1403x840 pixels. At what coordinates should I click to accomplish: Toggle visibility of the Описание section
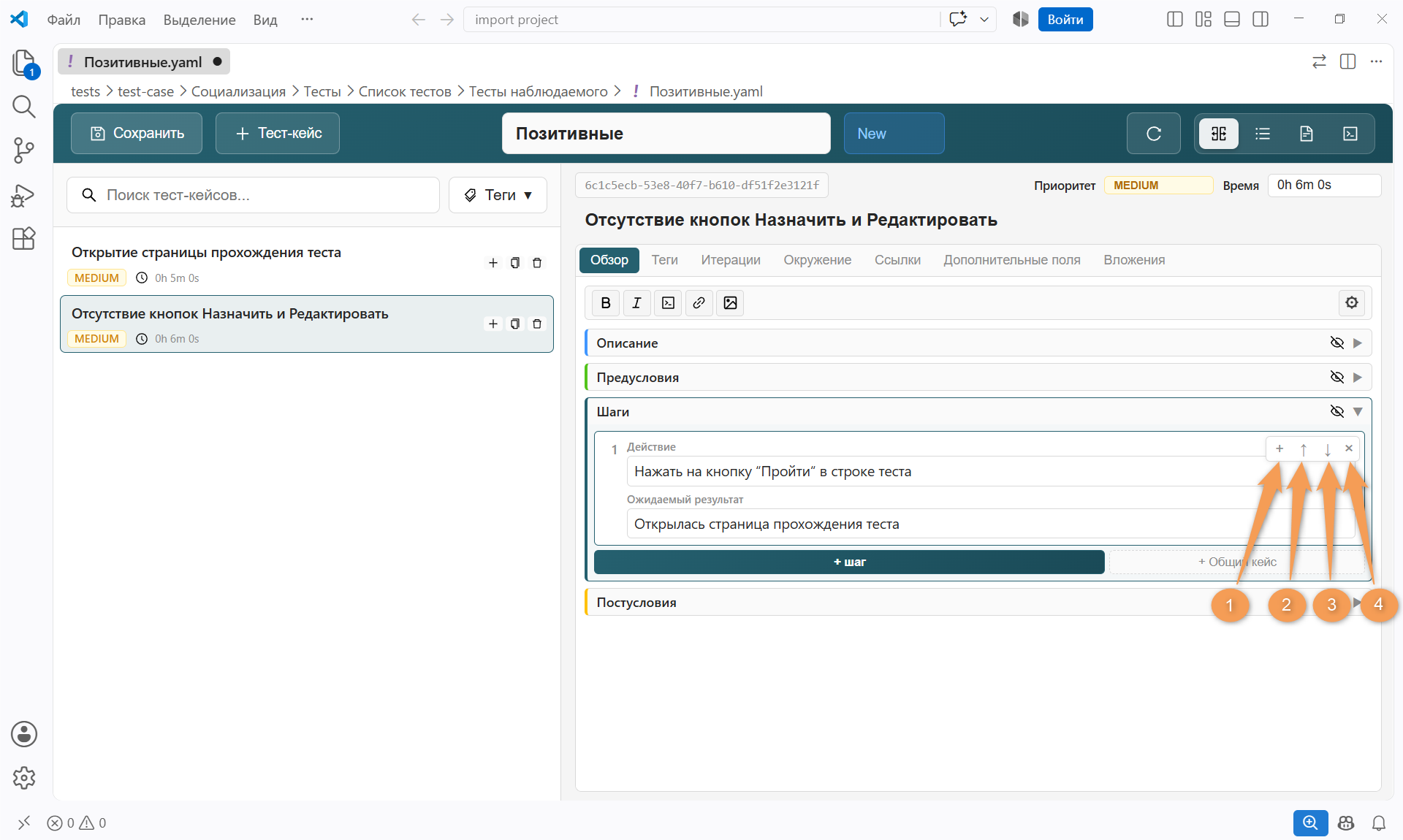click(1337, 343)
